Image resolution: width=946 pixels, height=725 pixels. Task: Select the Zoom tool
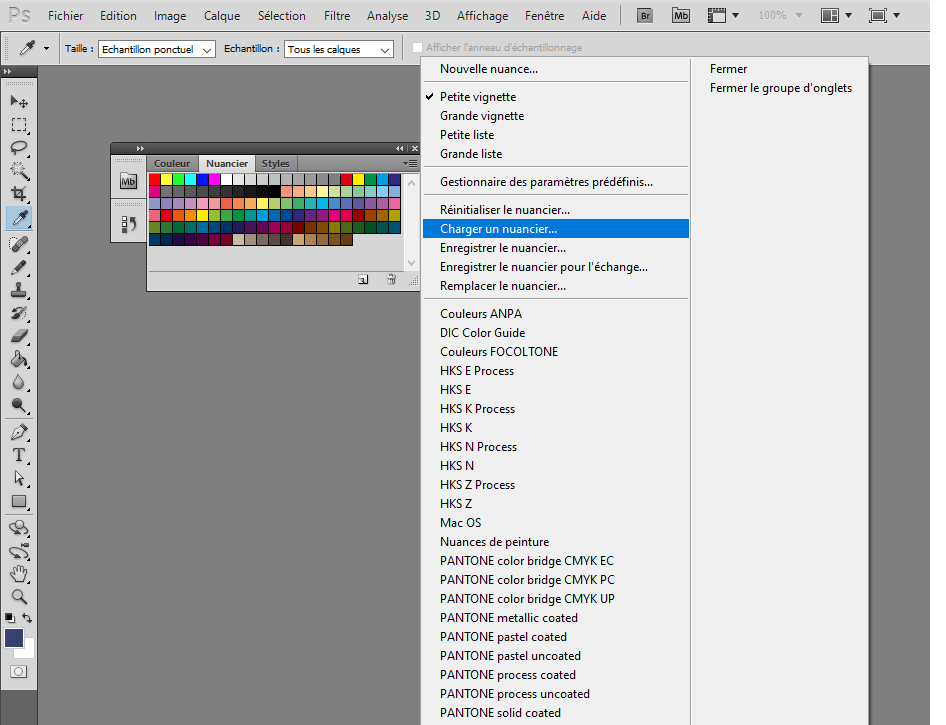19,597
